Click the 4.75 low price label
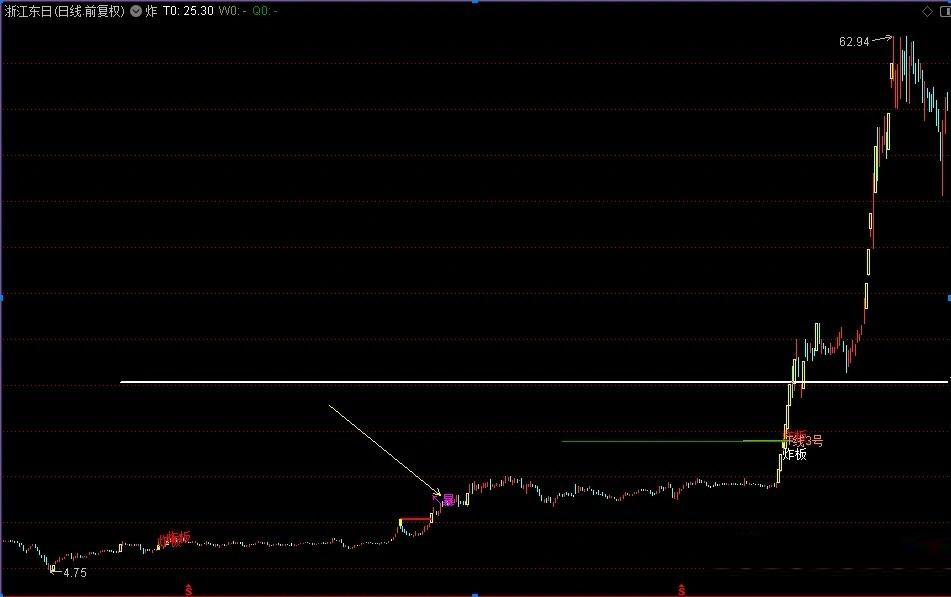Viewport: 951px width, 597px height. 75,573
